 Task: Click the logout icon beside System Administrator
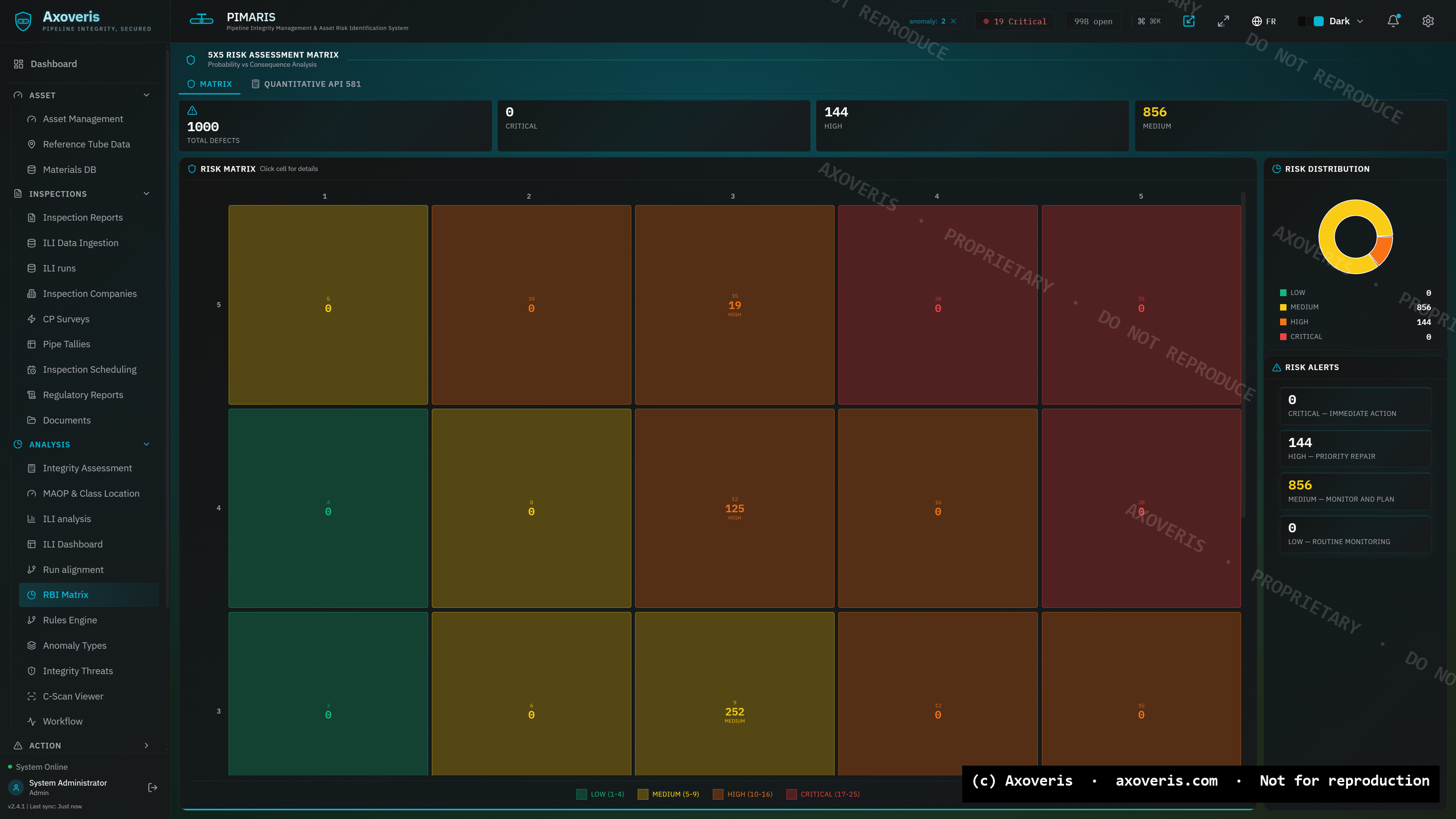(153, 787)
